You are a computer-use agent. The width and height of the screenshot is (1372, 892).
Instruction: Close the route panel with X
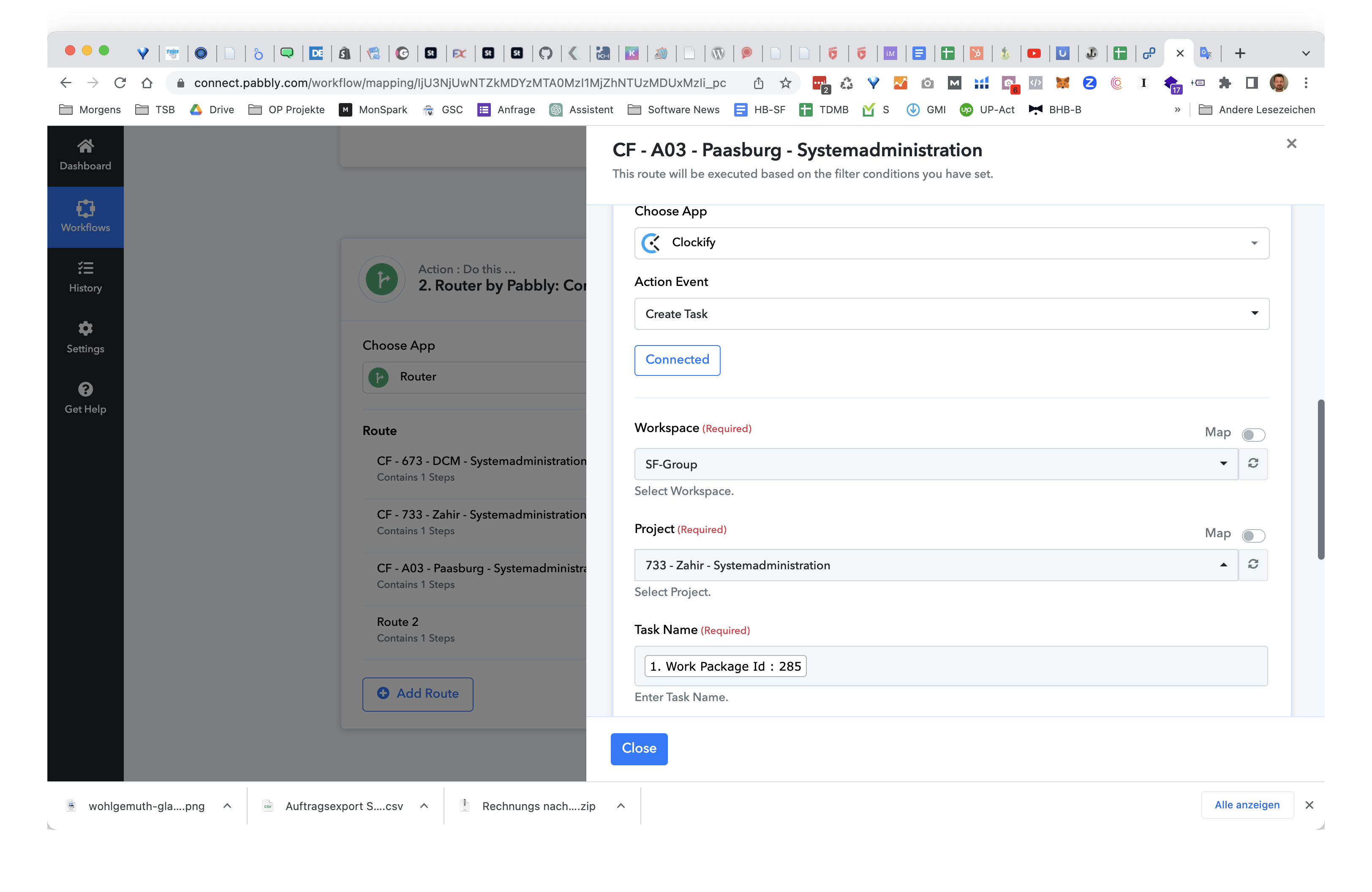point(1291,144)
